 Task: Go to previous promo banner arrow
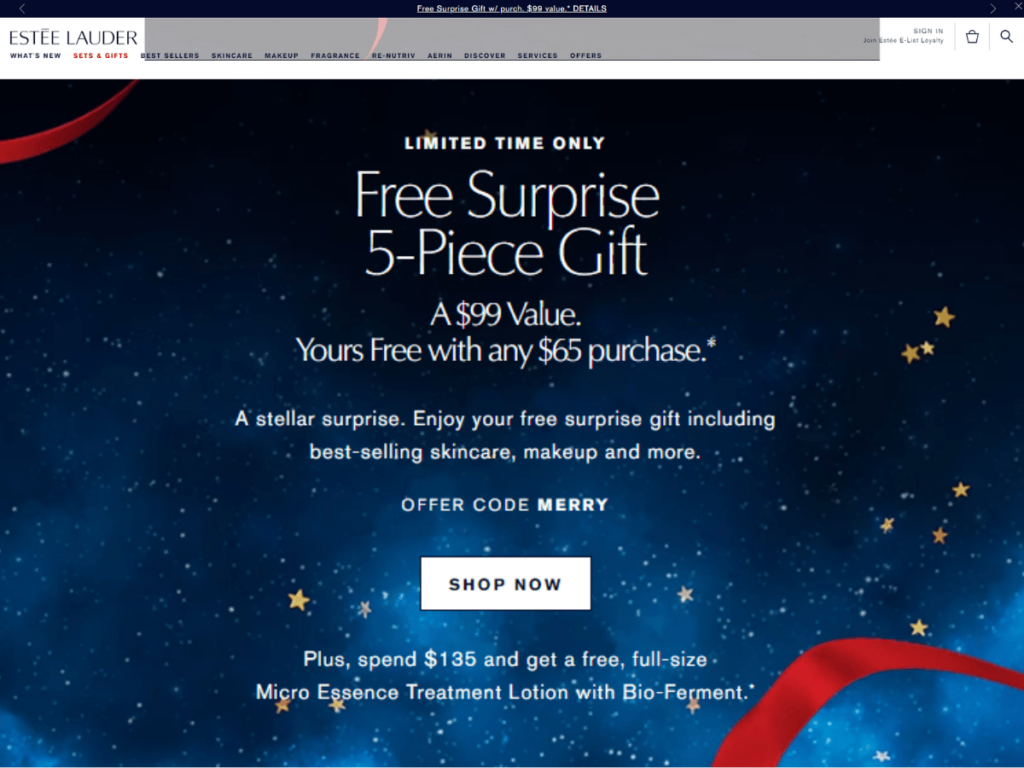(22, 8)
